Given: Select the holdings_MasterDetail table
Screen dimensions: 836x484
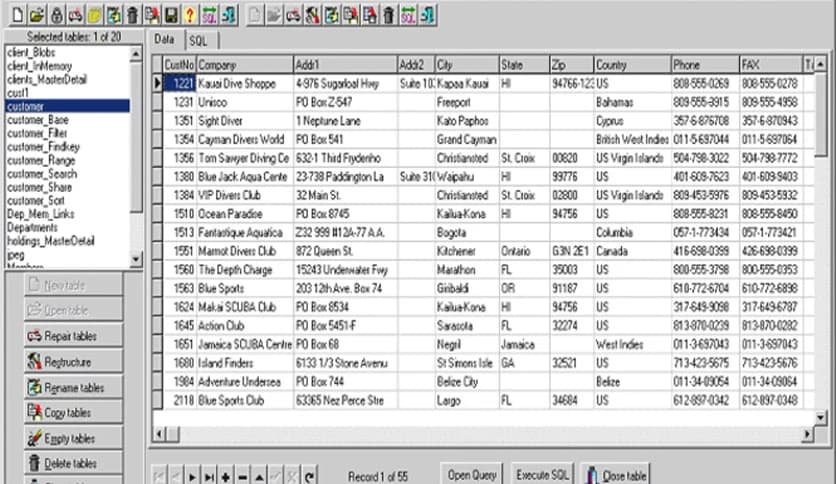Looking at the screenshot, I should pos(68,241).
